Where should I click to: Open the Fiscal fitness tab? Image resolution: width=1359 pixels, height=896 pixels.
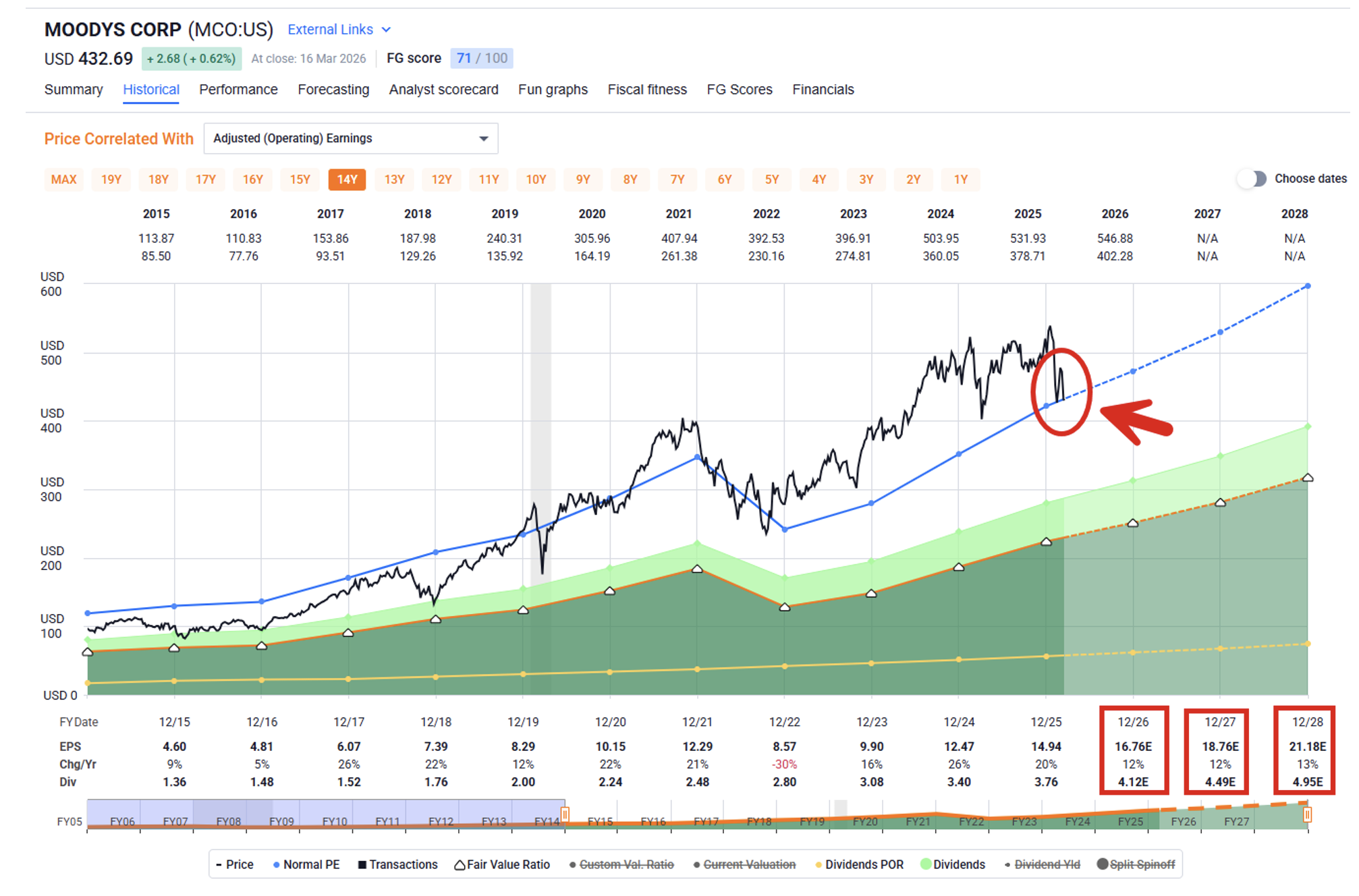tap(646, 90)
